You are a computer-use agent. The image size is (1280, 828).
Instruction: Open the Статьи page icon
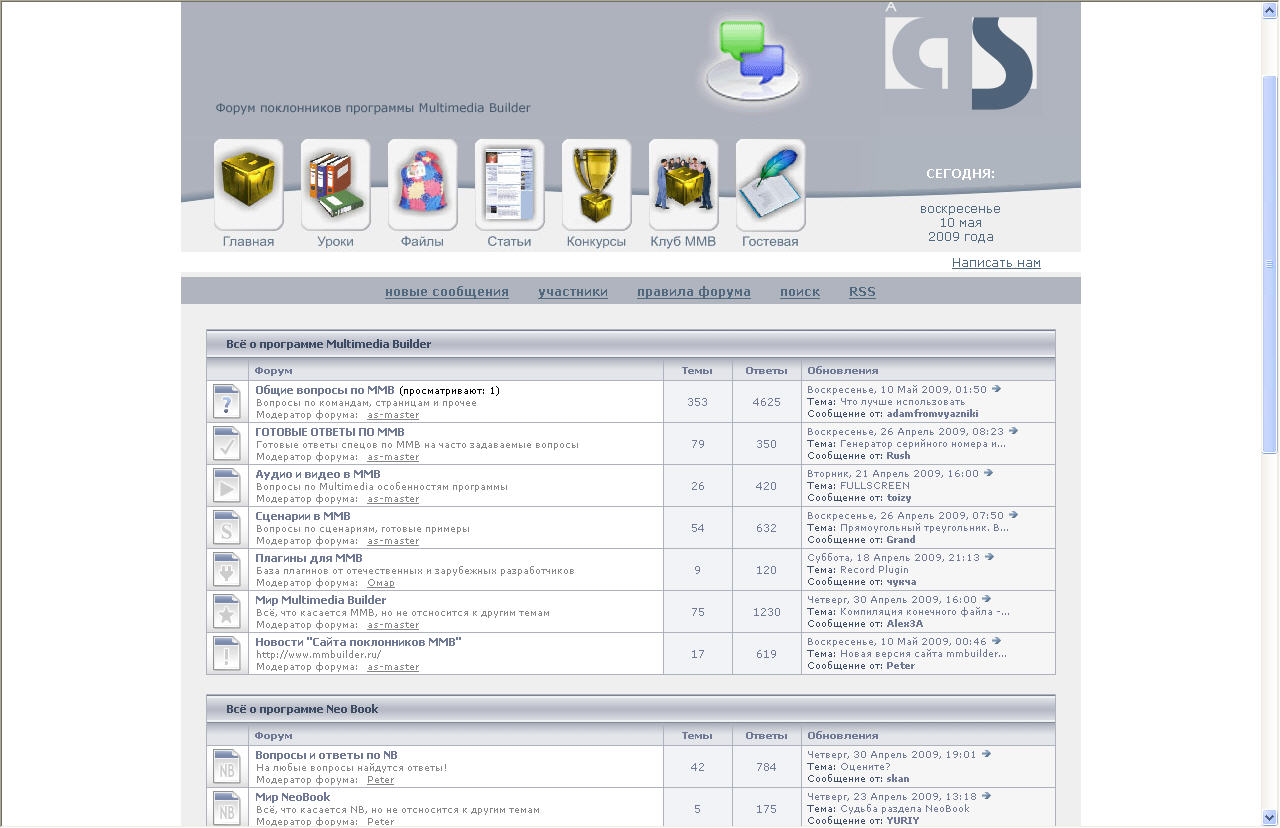tap(509, 184)
